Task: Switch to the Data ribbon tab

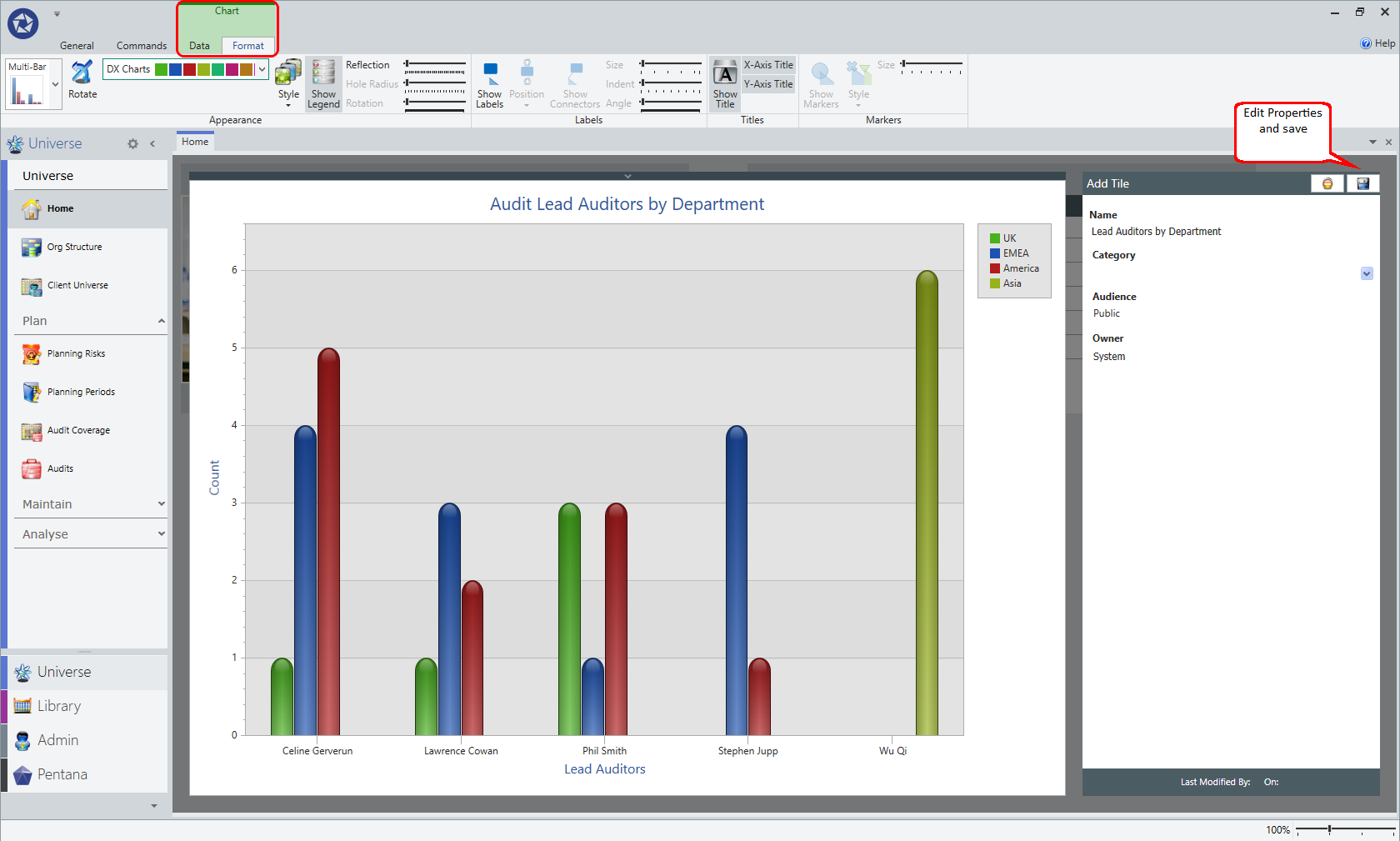Action: 199,46
